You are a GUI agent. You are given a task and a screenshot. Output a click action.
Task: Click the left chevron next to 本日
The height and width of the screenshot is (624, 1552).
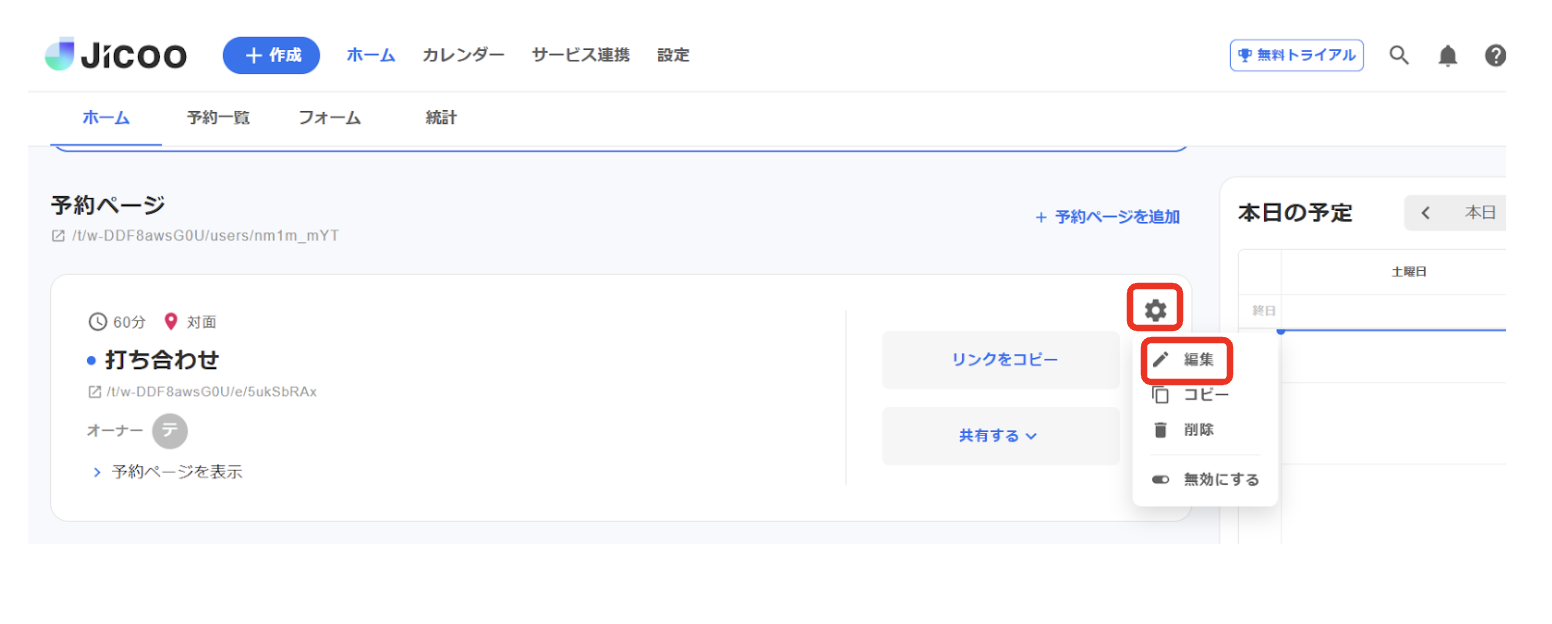pyautogui.click(x=1425, y=212)
